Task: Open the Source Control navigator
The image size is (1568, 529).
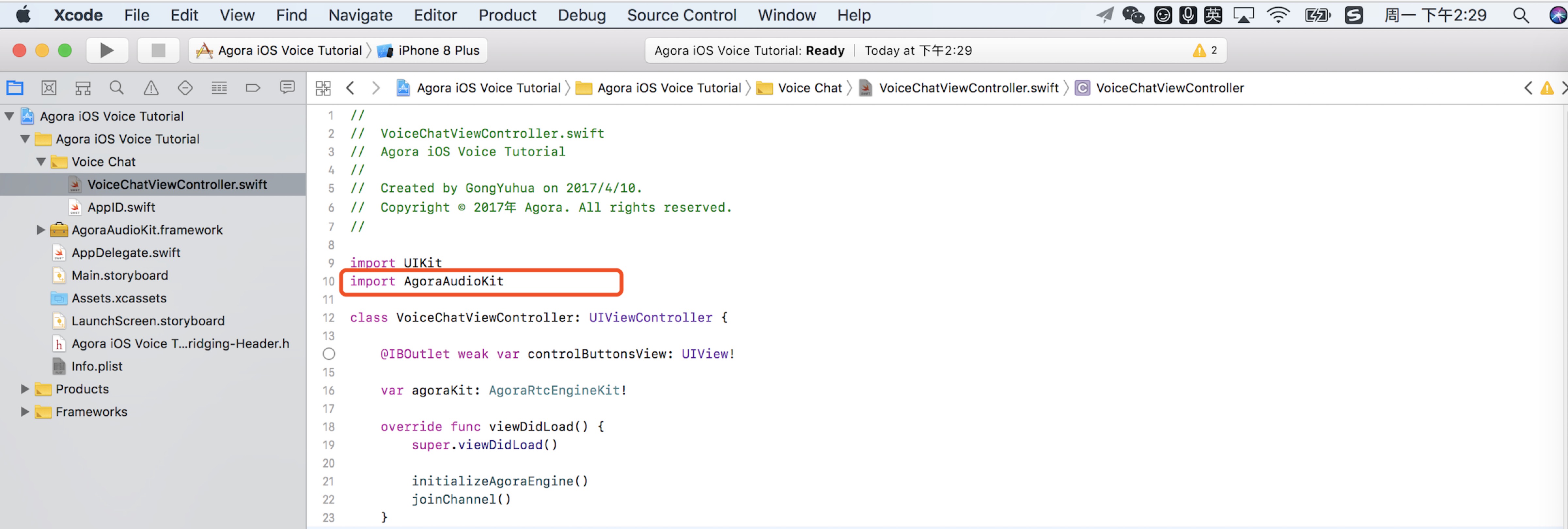Action: 49,88
